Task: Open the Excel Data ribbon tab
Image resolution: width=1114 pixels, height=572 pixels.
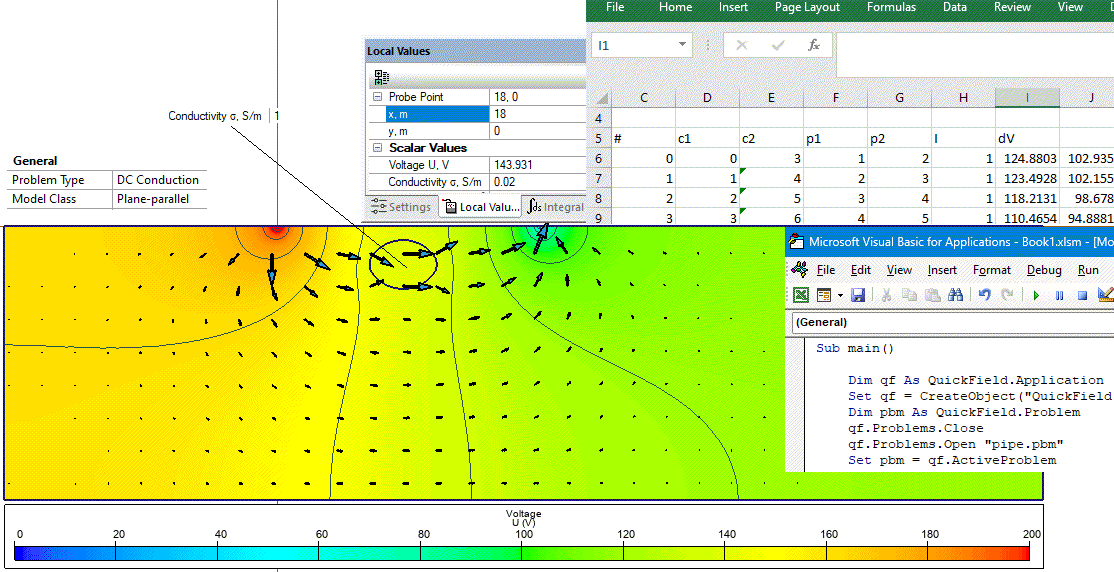Action: [x=954, y=7]
